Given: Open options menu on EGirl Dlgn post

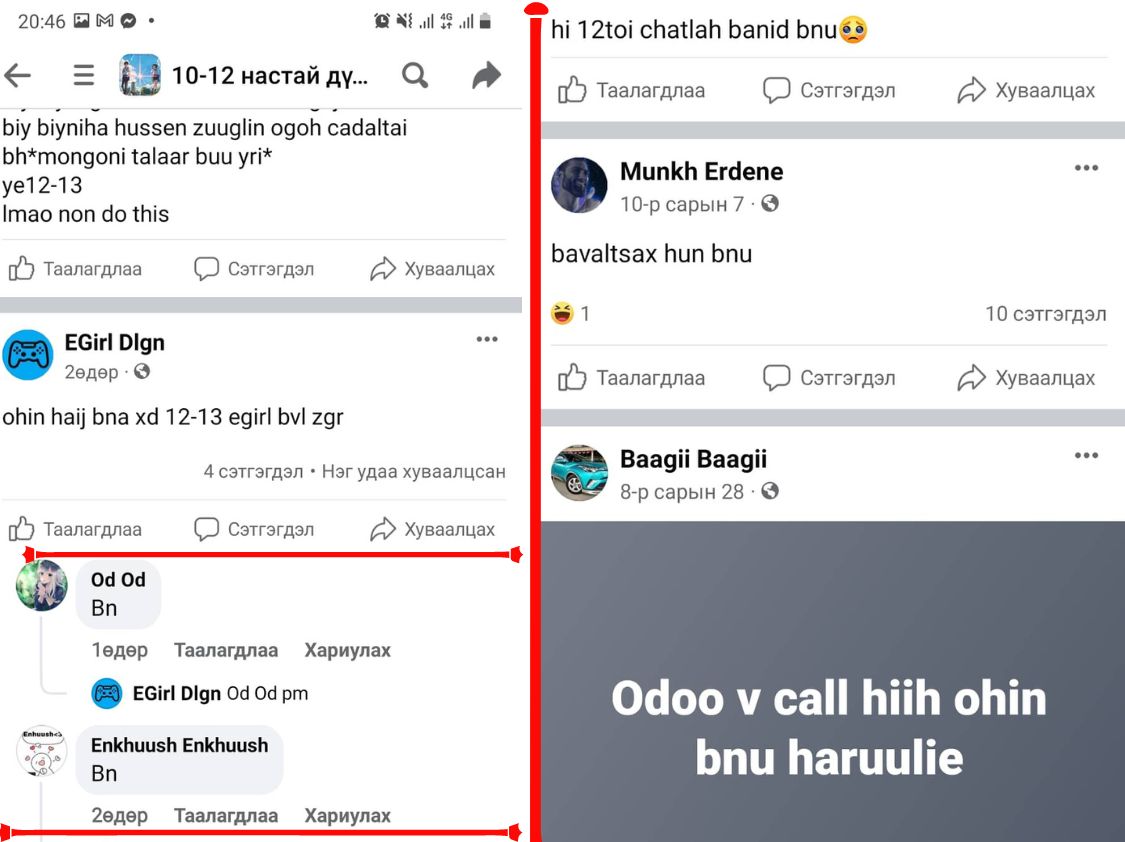Looking at the screenshot, I should coord(487,339).
